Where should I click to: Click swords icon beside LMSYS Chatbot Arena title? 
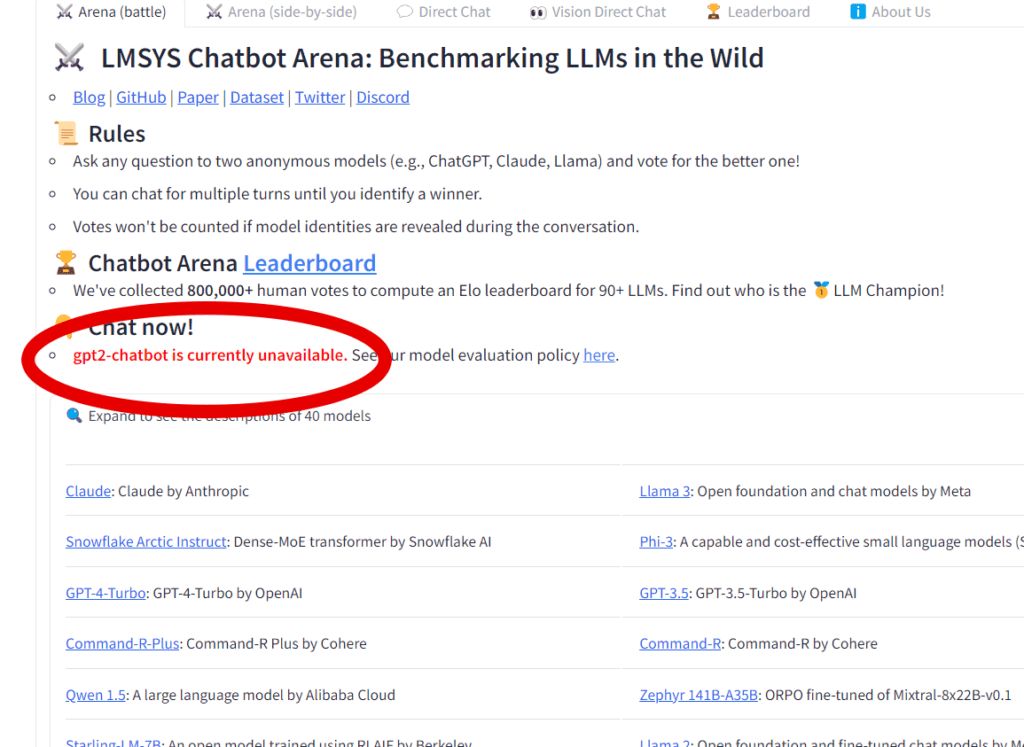pyautogui.click(x=69, y=57)
